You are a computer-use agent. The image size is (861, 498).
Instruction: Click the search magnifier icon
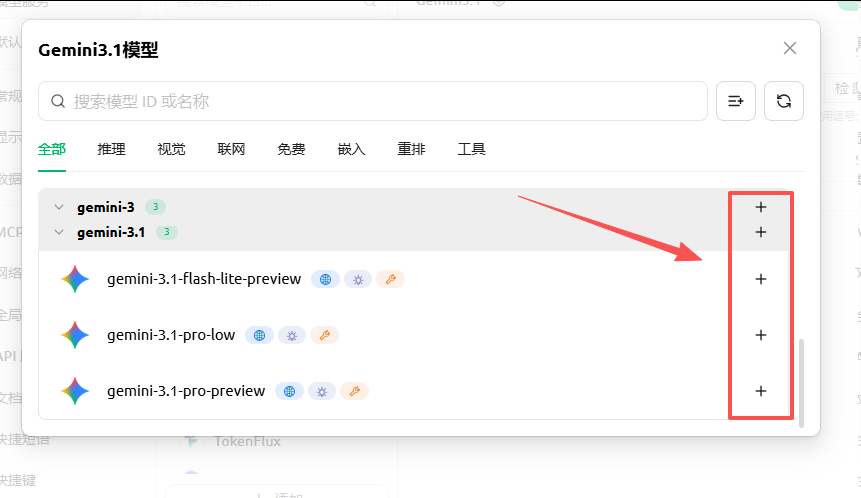click(58, 101)
